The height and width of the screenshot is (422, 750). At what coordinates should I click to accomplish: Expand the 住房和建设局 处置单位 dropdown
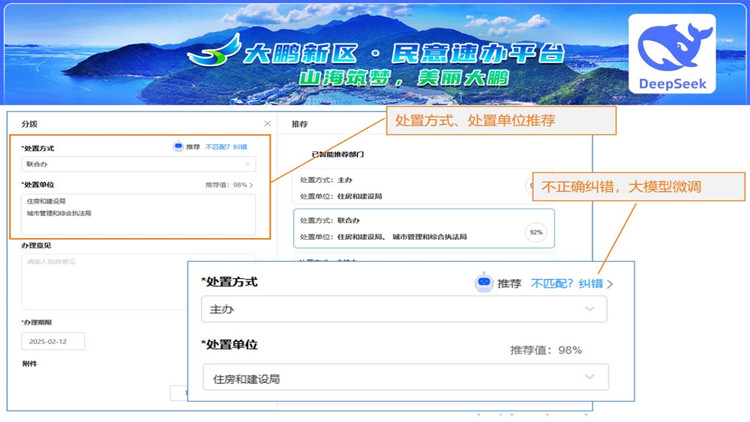point(404,378)
